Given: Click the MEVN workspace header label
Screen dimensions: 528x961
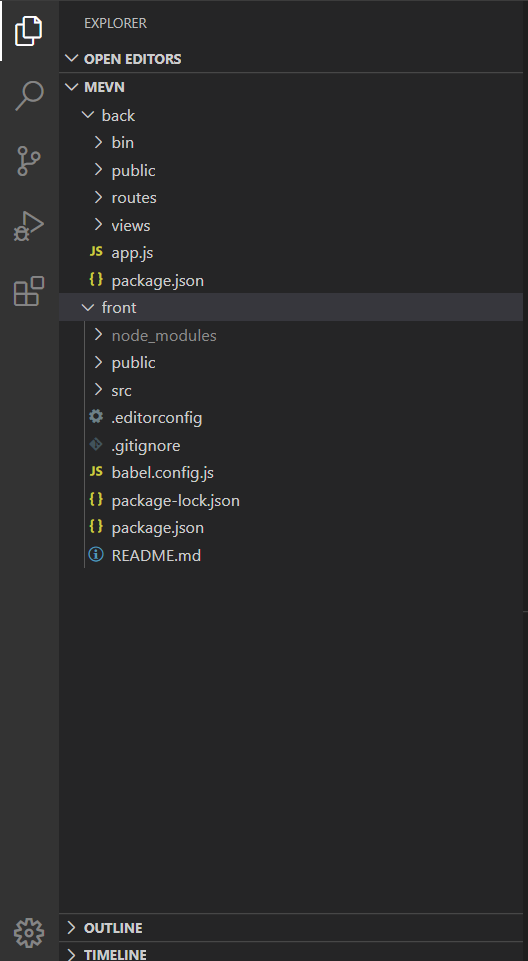Looking at the screenshot, I should click(x=104, y=87).
